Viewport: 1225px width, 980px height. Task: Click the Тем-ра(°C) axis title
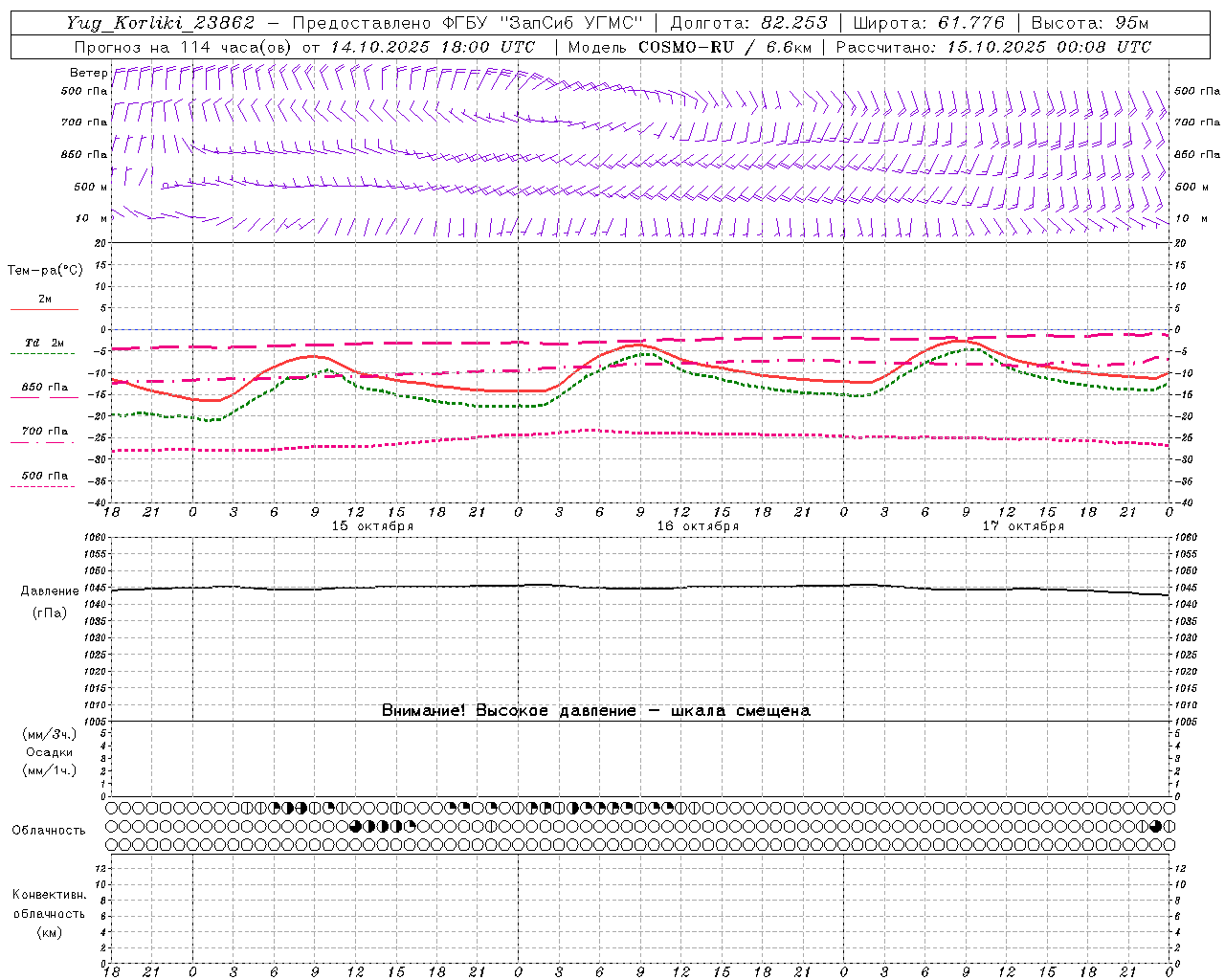click(x=45, y=271)
